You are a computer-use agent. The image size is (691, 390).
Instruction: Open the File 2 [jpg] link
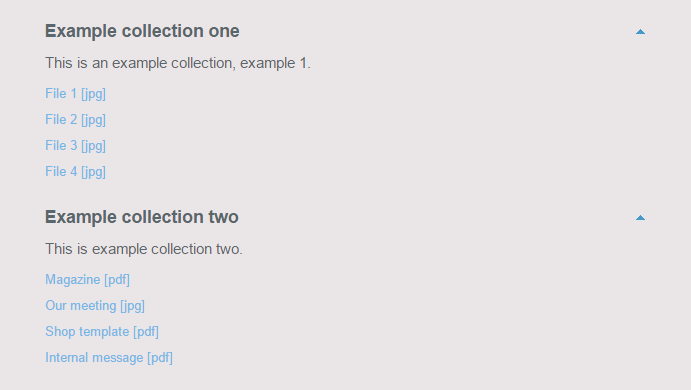[75, 119]
